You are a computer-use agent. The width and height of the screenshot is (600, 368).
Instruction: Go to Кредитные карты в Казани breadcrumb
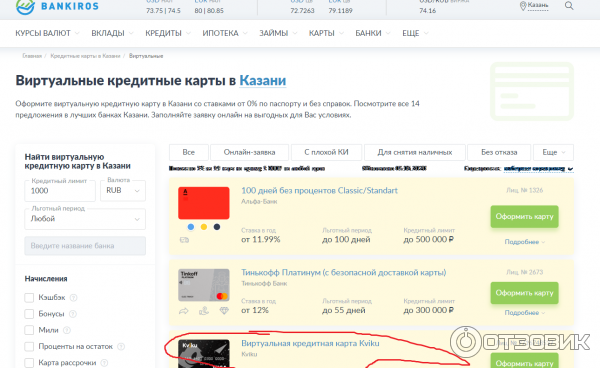[85, 56]
